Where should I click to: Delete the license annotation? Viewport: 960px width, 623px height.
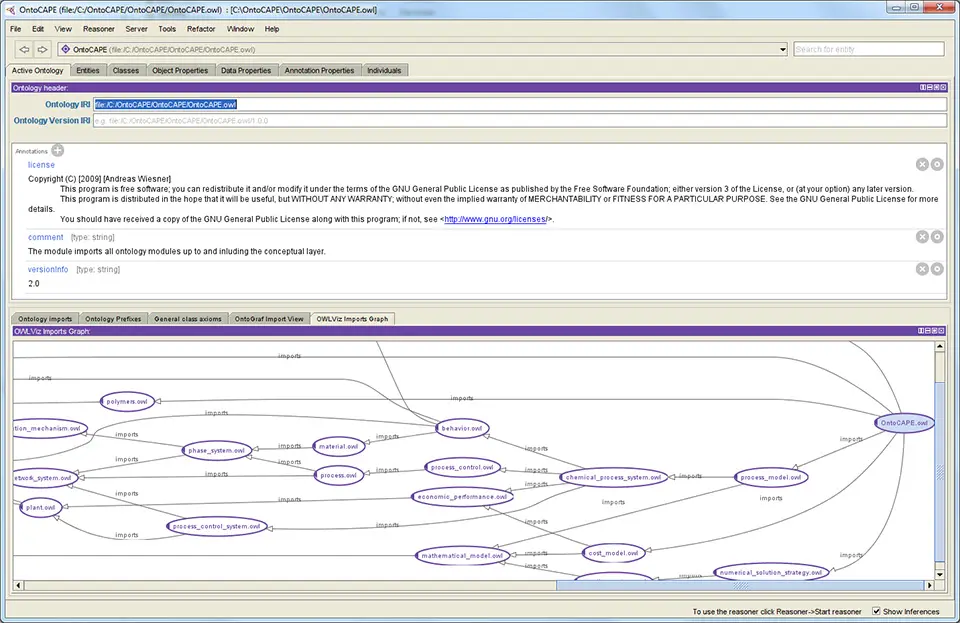point(922,165)
